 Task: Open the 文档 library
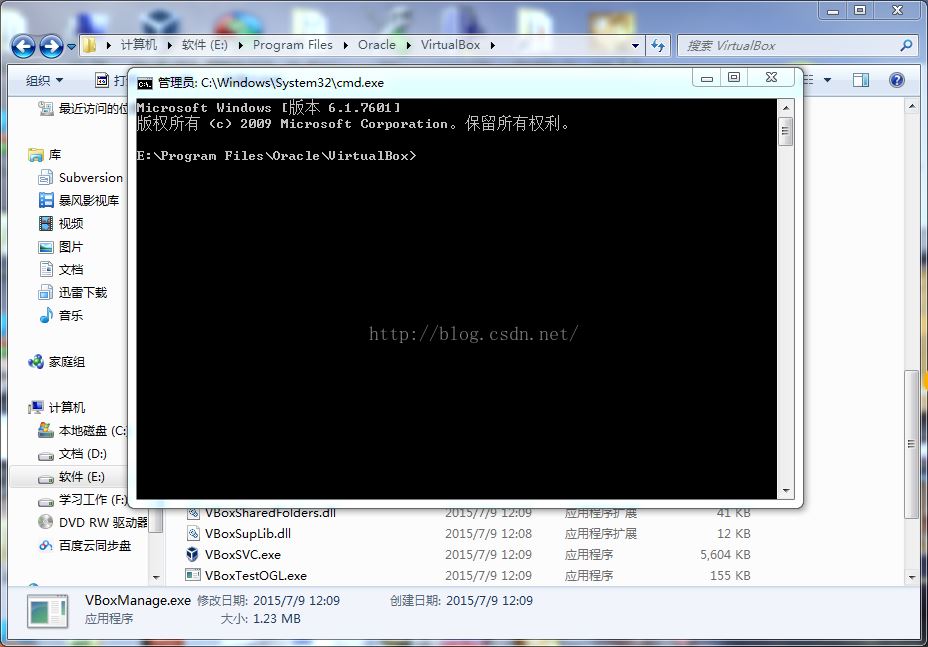point(61,270)
